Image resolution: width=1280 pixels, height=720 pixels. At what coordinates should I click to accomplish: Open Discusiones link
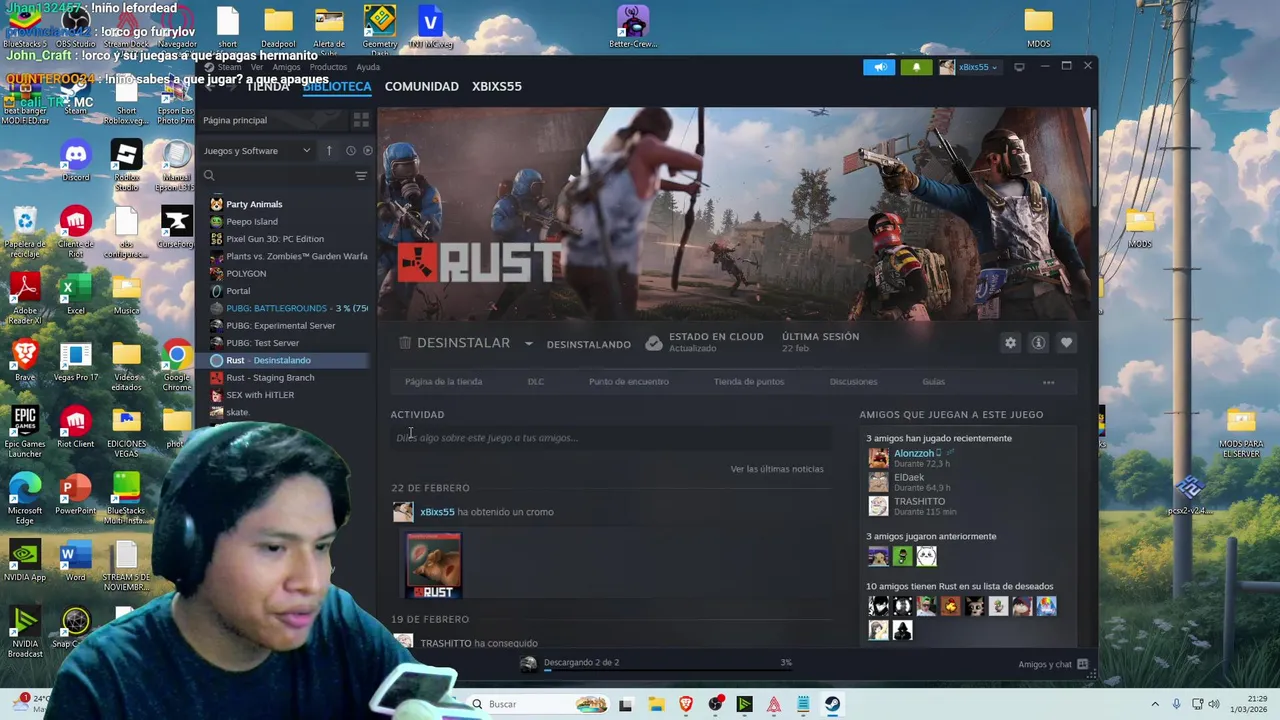pos(853,381)
